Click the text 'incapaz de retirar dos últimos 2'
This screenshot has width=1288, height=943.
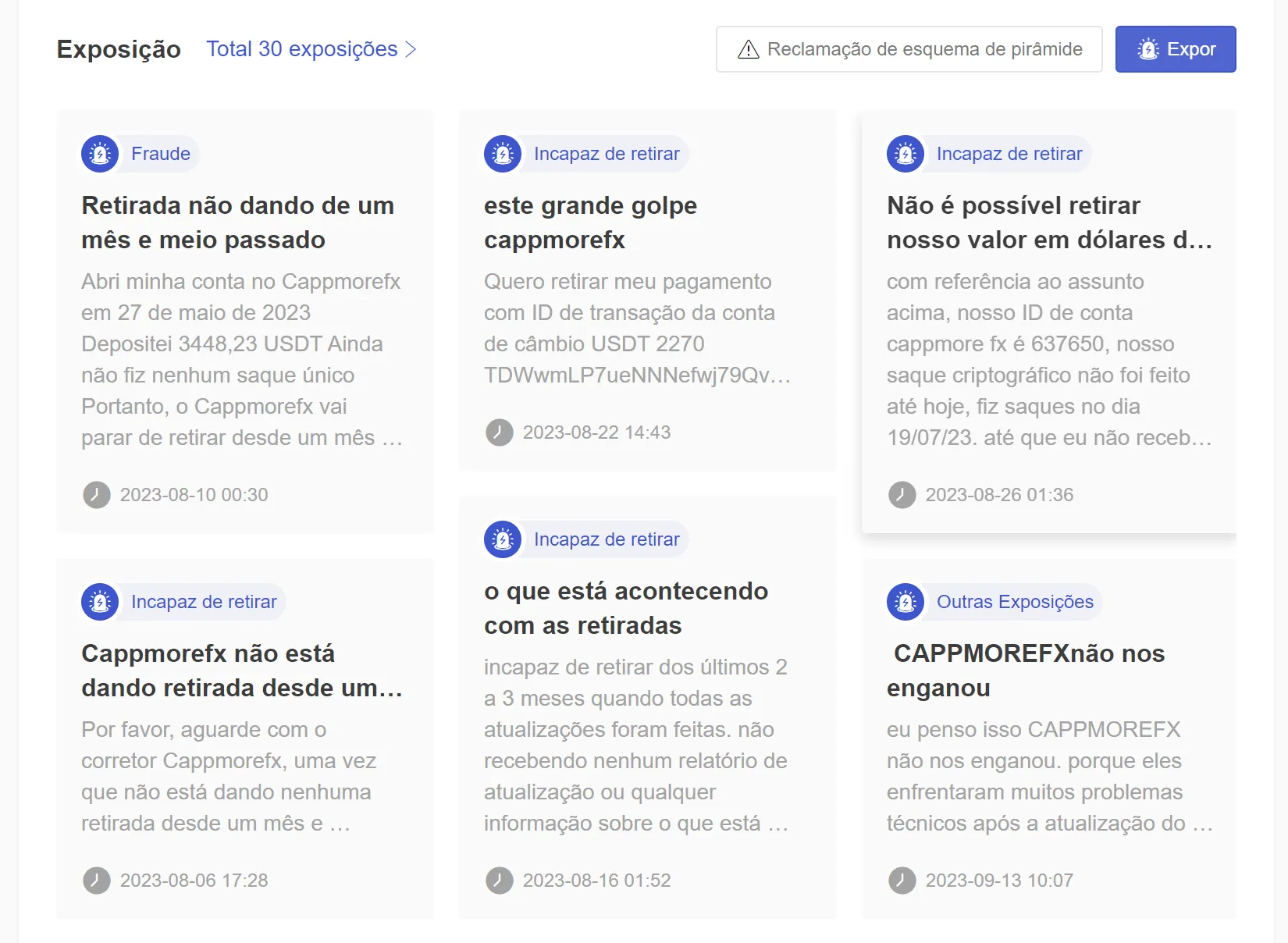click(635, 667)
